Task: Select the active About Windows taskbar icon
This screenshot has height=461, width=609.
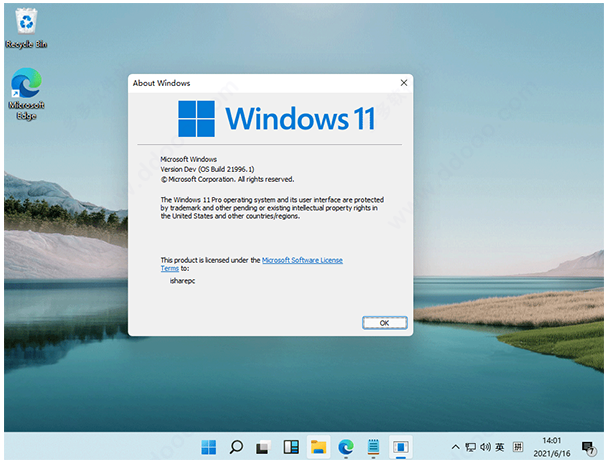Action: (x=400, y=447)
